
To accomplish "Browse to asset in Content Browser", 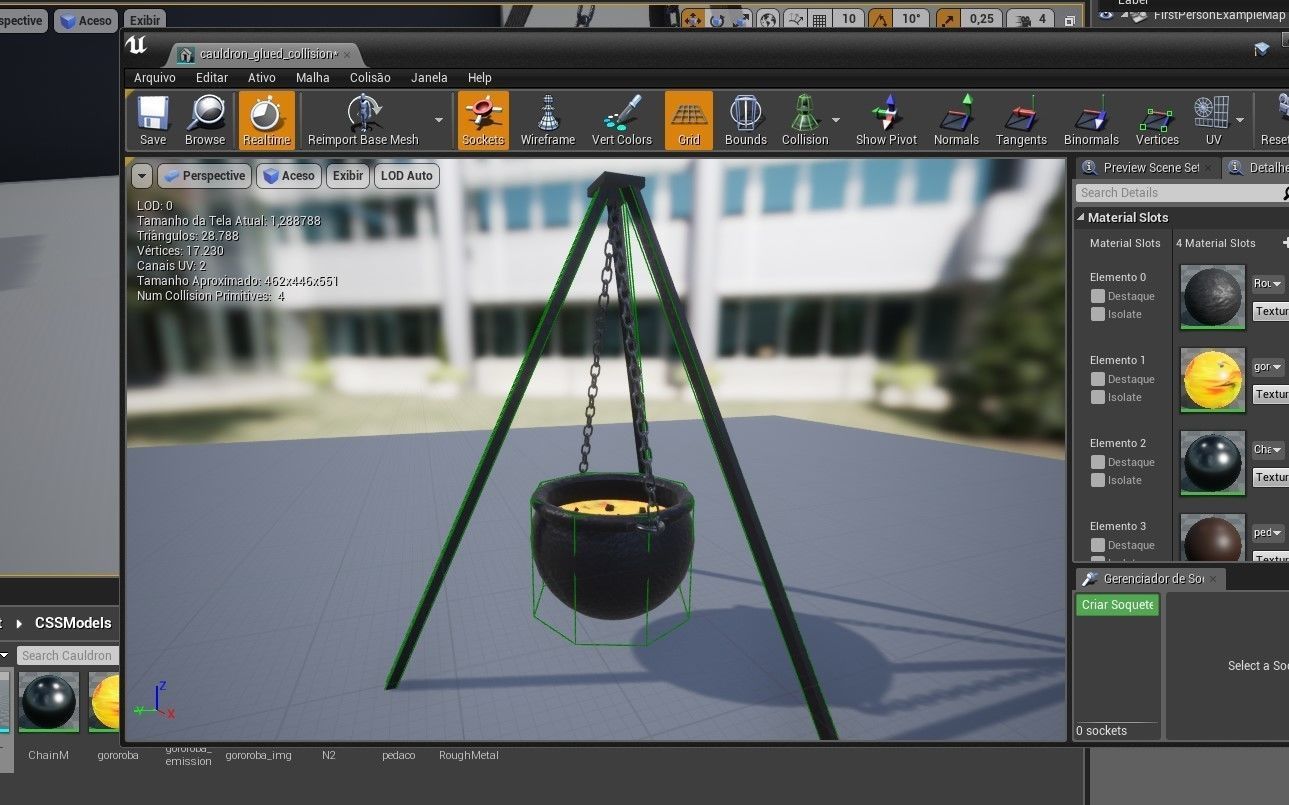I will click(205, 121).
